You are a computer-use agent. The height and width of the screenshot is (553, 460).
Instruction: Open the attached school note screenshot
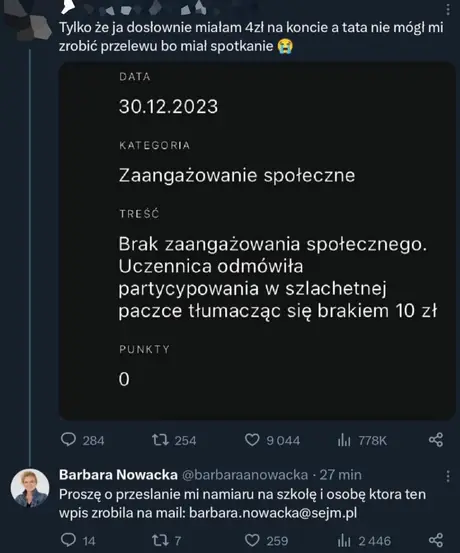click(x=257, y=241)
